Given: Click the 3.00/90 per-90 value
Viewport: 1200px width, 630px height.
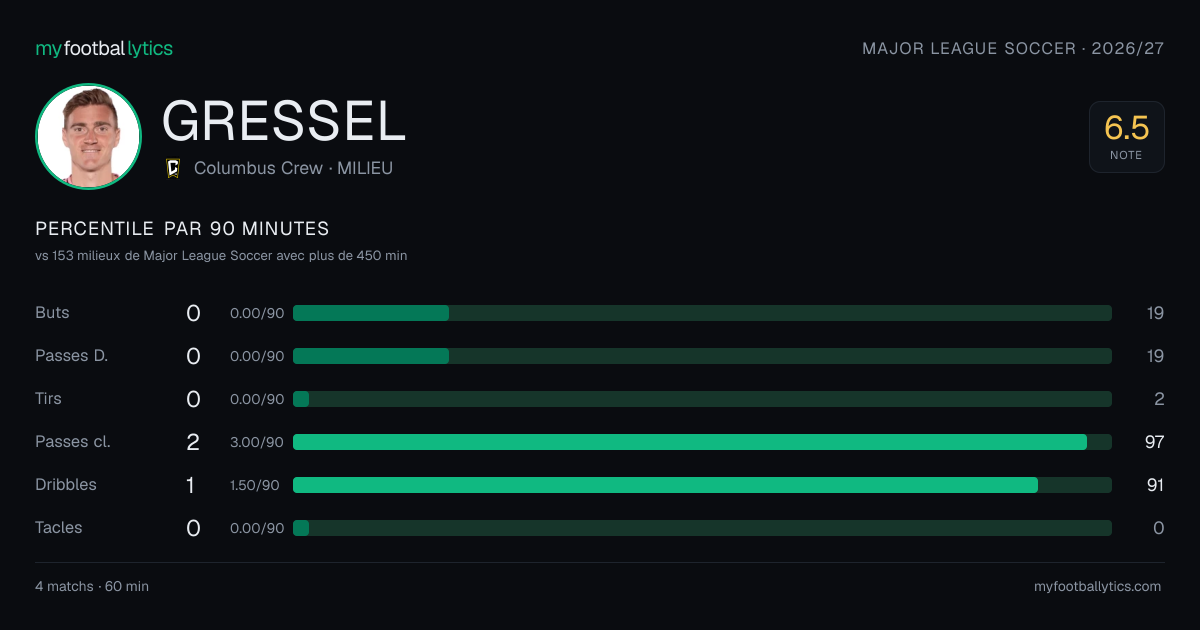Looking at the screenshot, I should [x=257, y=442].
